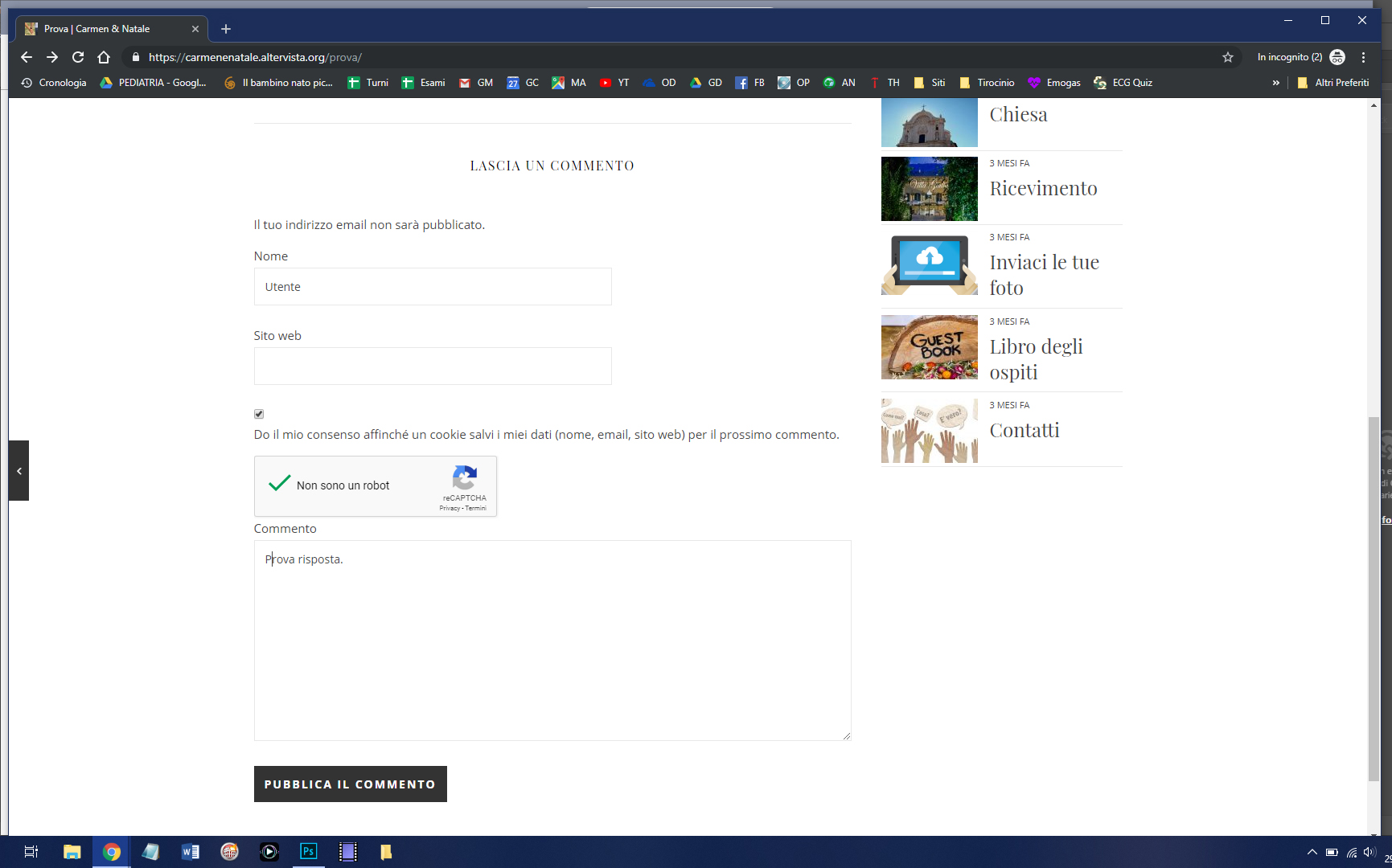The width and height of the screenshot is (1392, 868).
Task: Open the Altri Preferiti bookmarks folder
Action: point(1333,83)
